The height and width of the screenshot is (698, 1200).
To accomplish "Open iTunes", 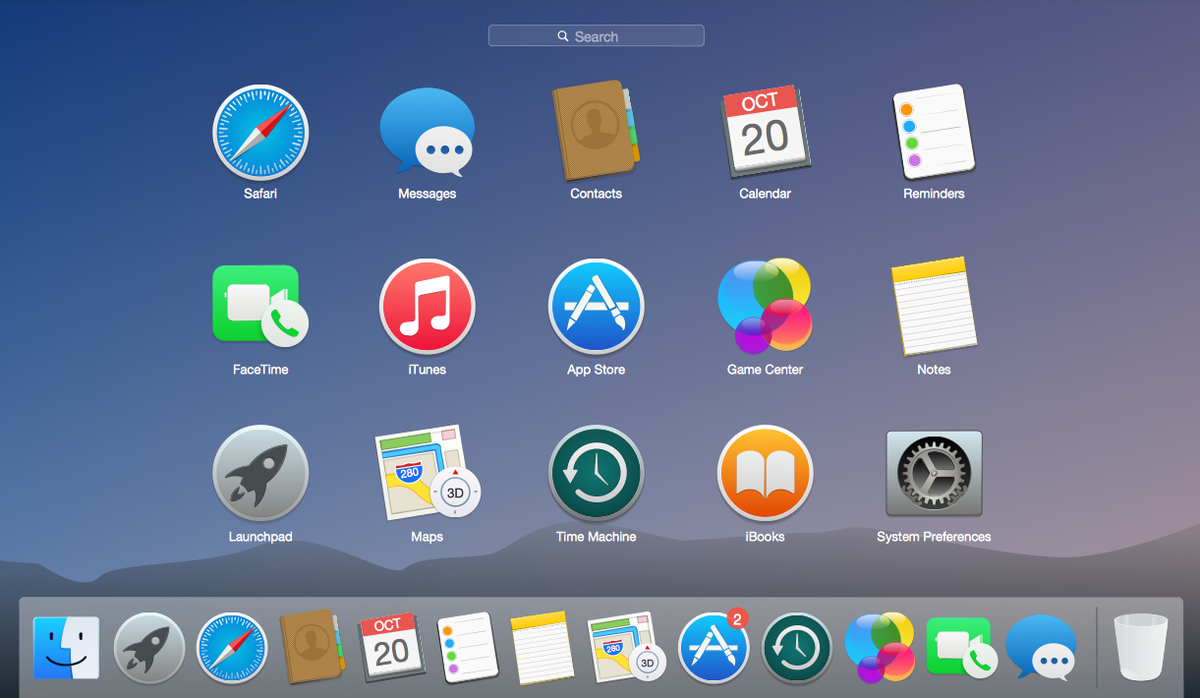I will 427,307.
